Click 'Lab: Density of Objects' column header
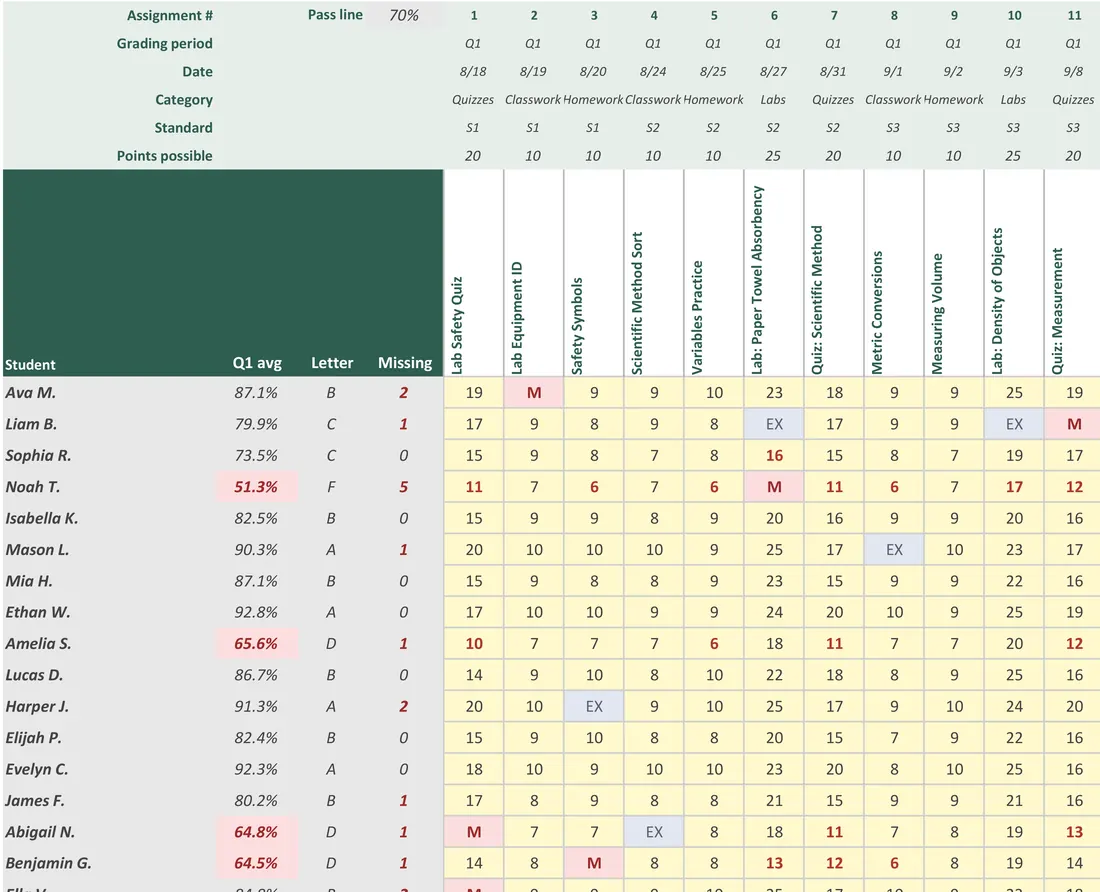 pos(1014,273)
